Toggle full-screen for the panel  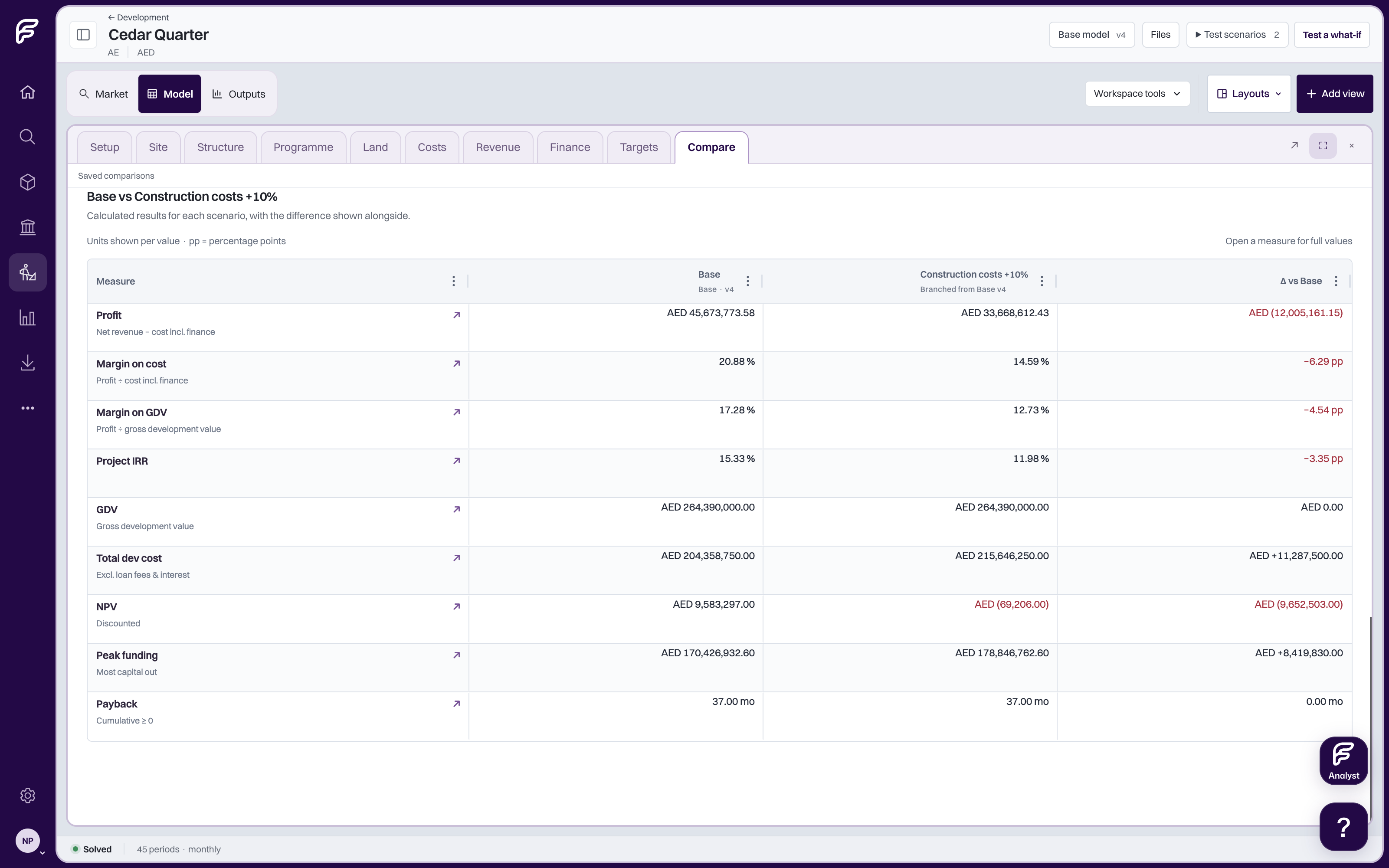pos(1323,146)
